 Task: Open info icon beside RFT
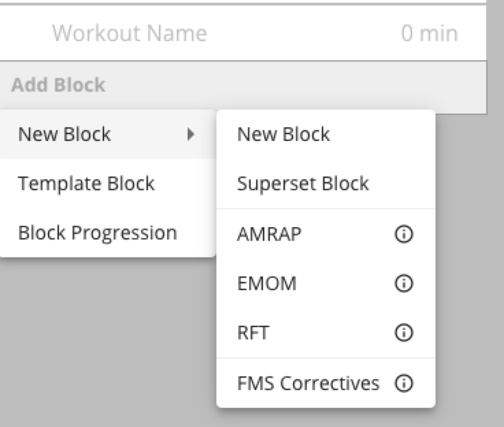click(x=404, y=333)
